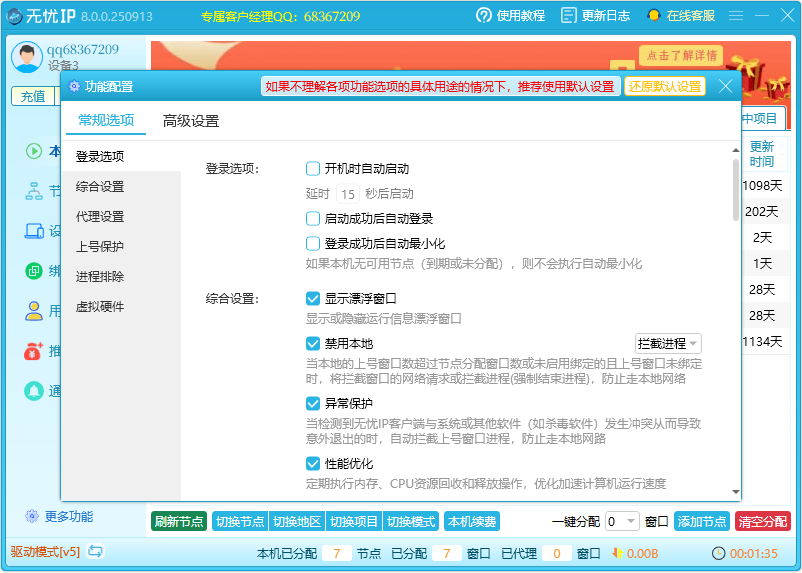The width and height of the screenshot is (802, 573).
Task: Click scrollbar up arrow in settings dialog
Action: (736, 150)
